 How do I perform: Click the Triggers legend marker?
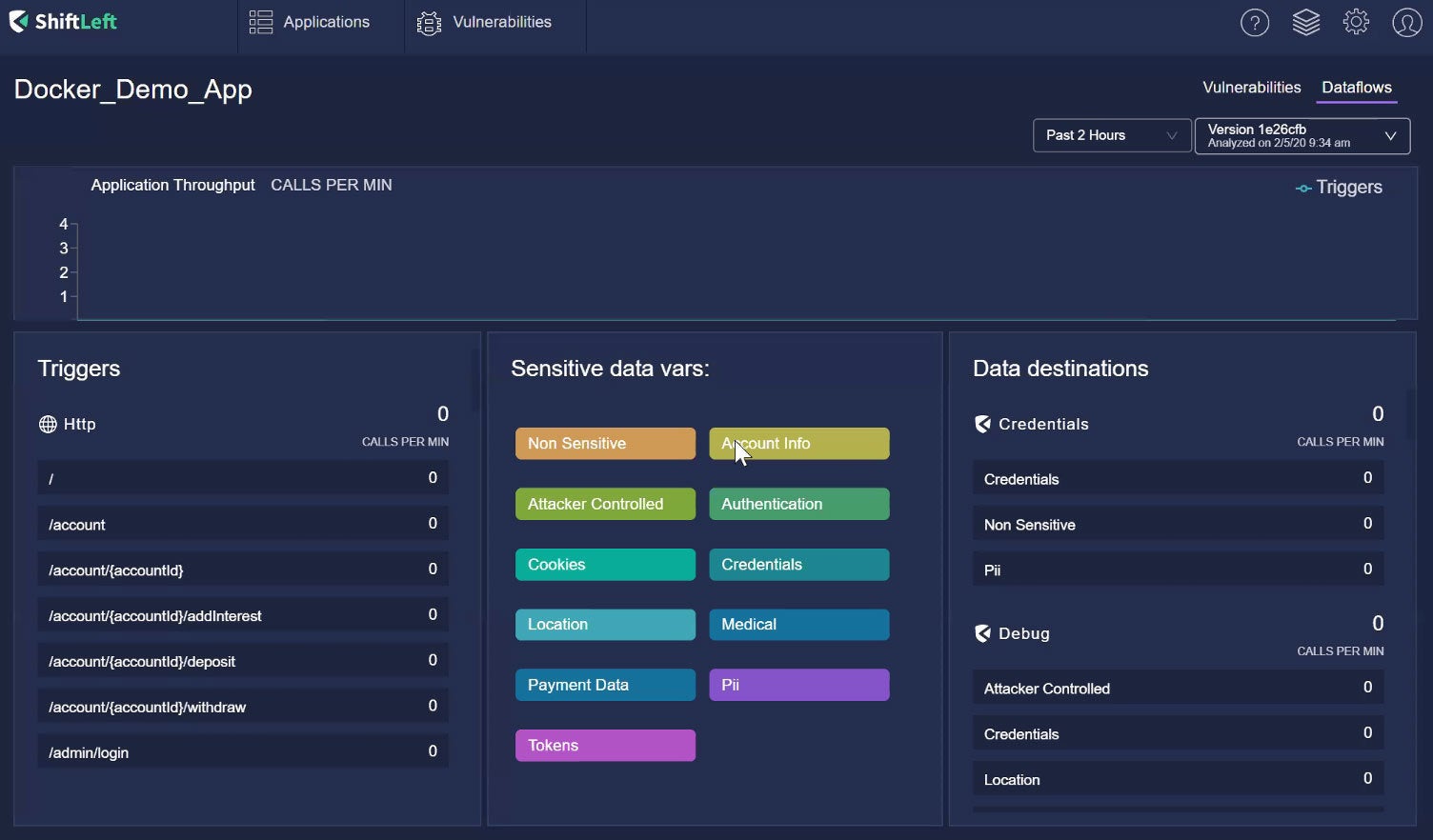(1303, 189)
